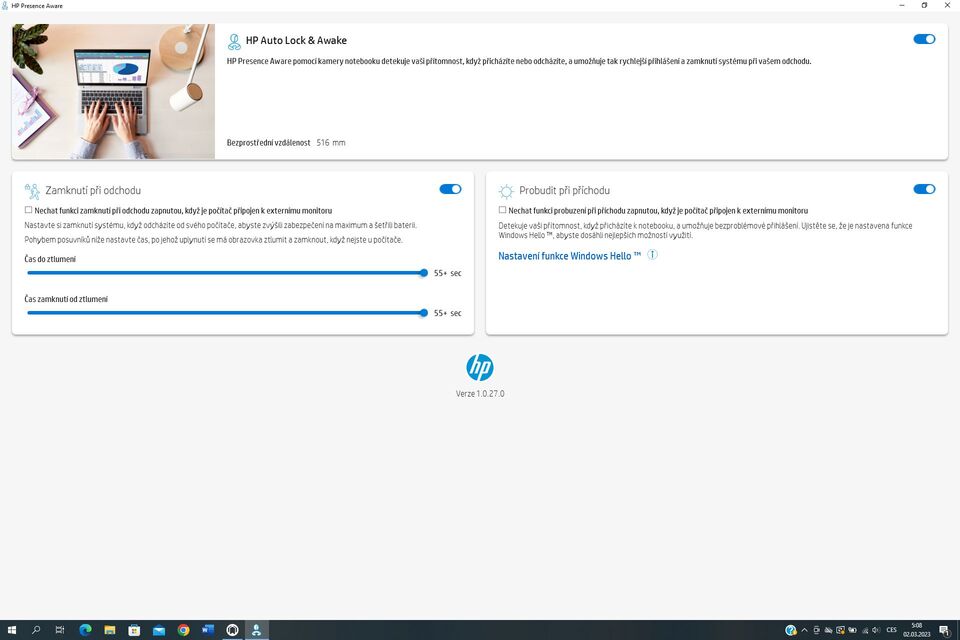Check the checkbox under Probudit při příchodu

[x=501, y=208]
